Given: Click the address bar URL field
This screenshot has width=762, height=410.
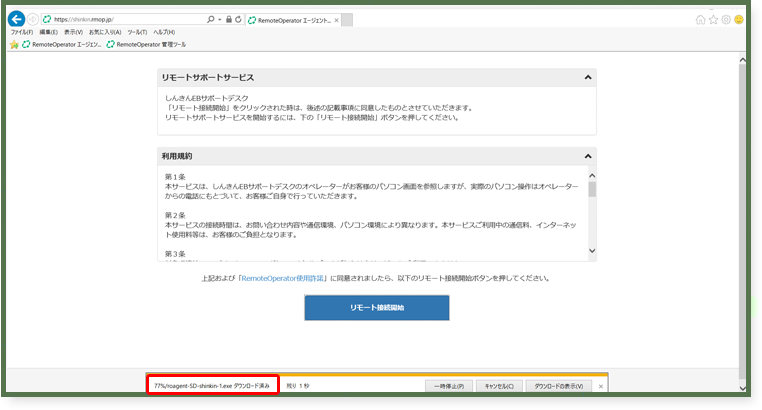Looking at the screenshot, I should click(x=120, y=19).
